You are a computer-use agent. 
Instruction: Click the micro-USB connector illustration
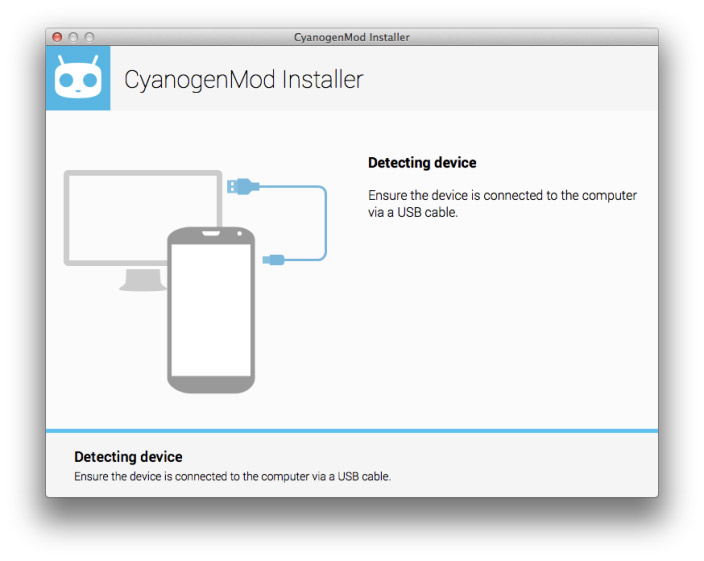273,259
